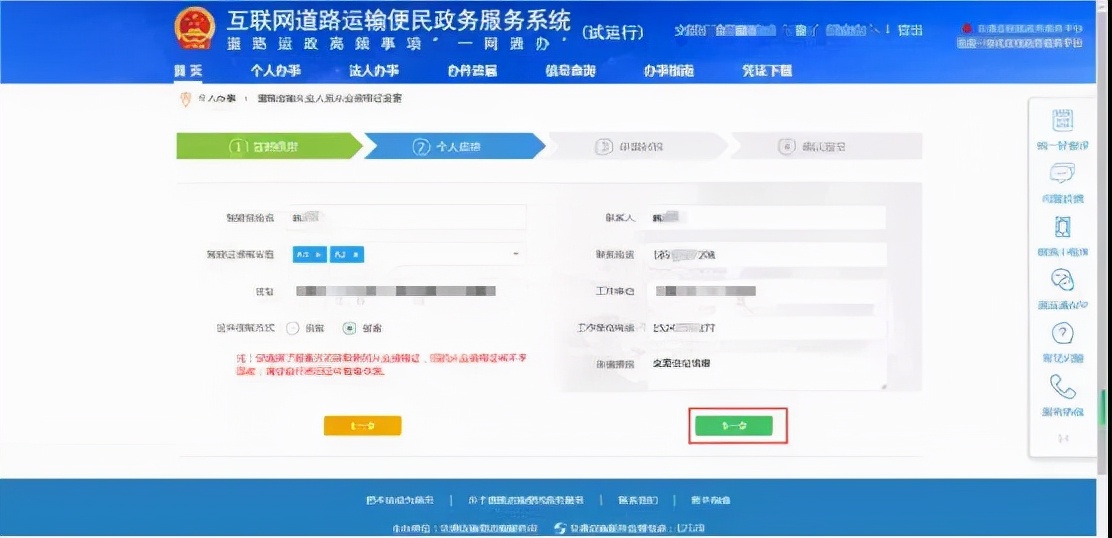The height and width of the screenshot is (538, 1112).
Task: Click the green page scrollbar thumb on right edge
Action: [1102, 408]
